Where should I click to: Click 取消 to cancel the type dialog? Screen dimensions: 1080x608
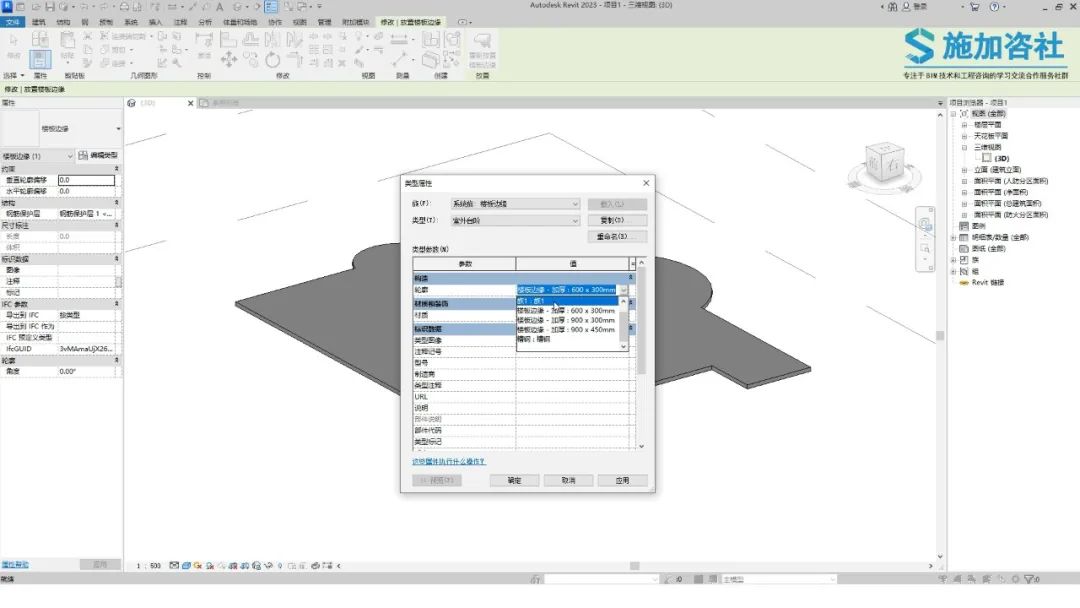[x=568, y=480]
